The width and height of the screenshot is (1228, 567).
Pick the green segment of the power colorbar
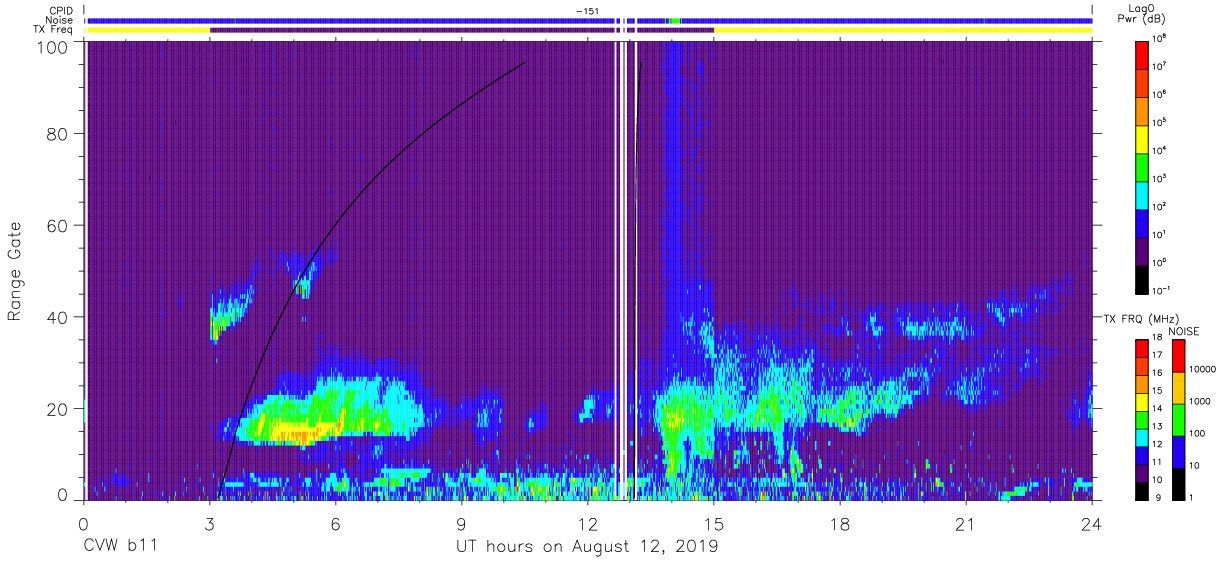click(x=1142, y=167)
